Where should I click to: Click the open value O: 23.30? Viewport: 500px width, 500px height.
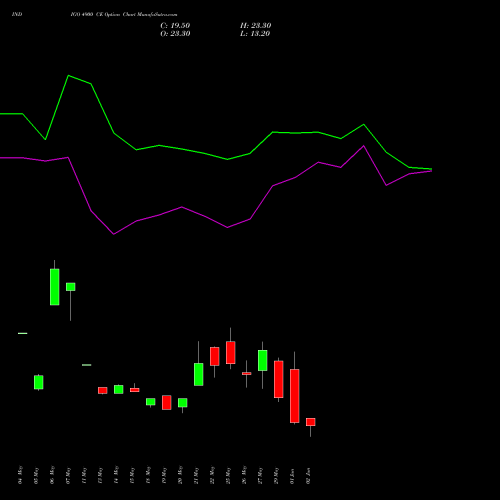pyautogui.click(x=175, y=34)
